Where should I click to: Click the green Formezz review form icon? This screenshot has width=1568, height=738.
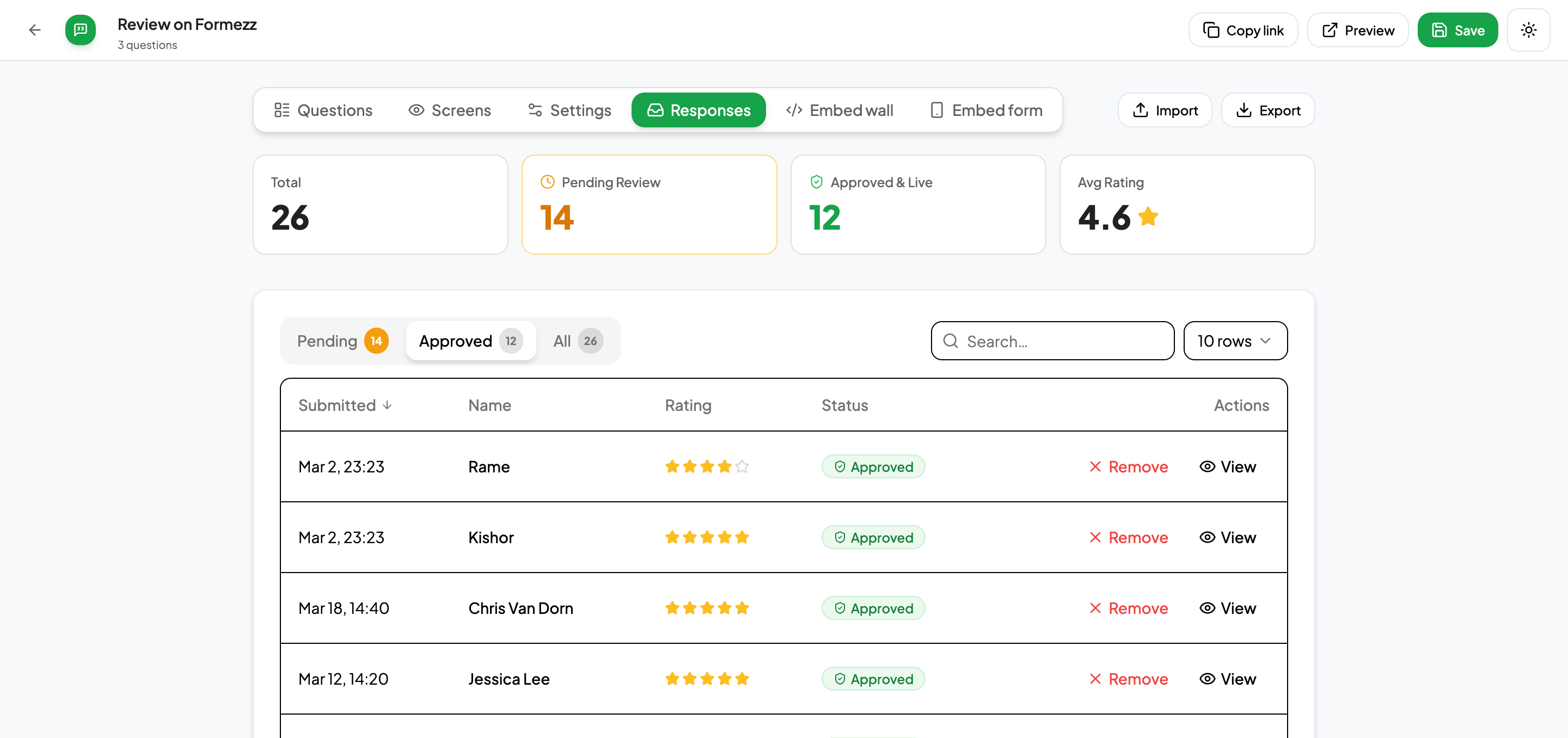[81, 30]
